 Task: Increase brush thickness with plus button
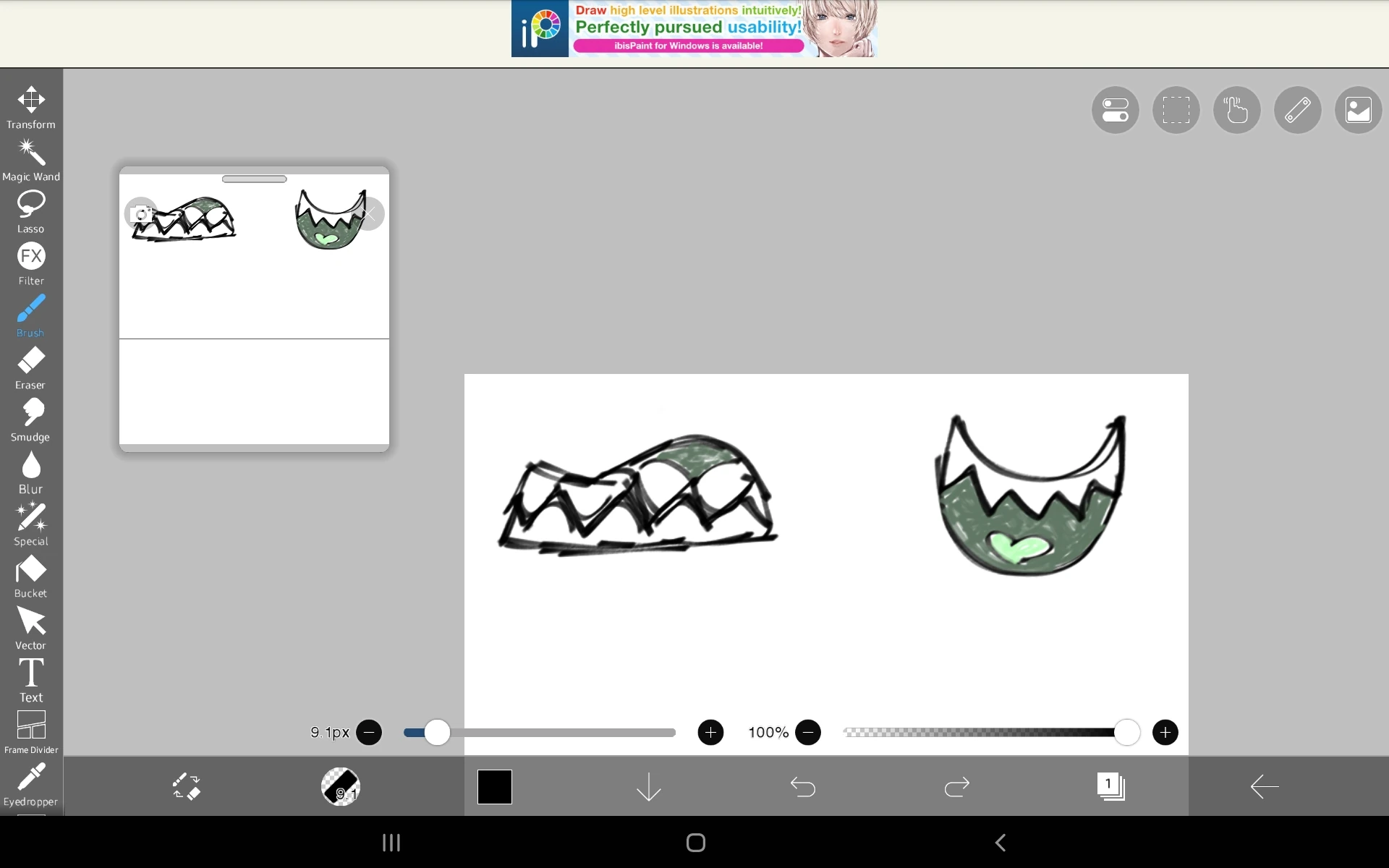(710, 733)
